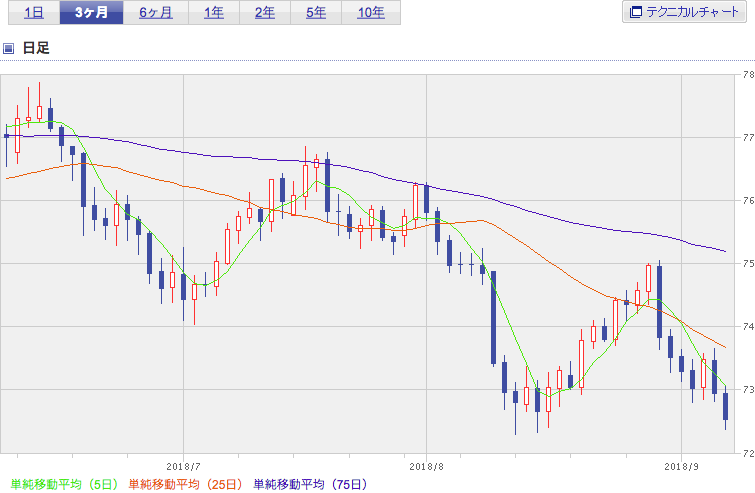Click the 76 price axis label

[x=748, y=201]
